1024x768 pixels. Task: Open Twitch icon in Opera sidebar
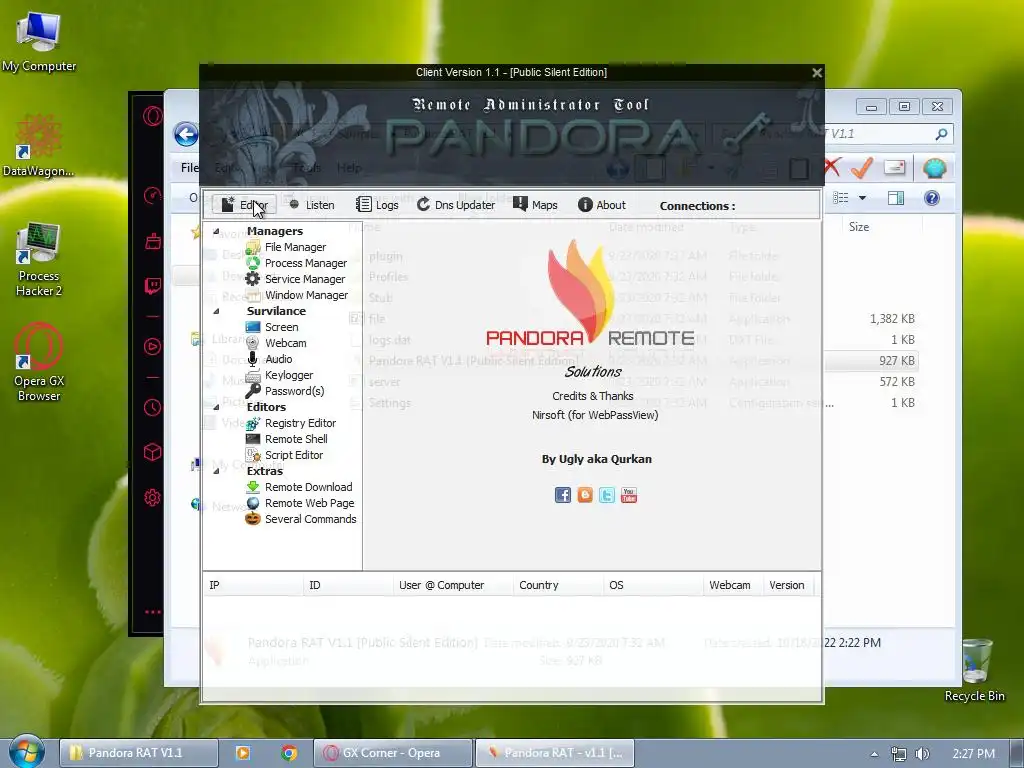pyautogui.click(x=153, y=285)
